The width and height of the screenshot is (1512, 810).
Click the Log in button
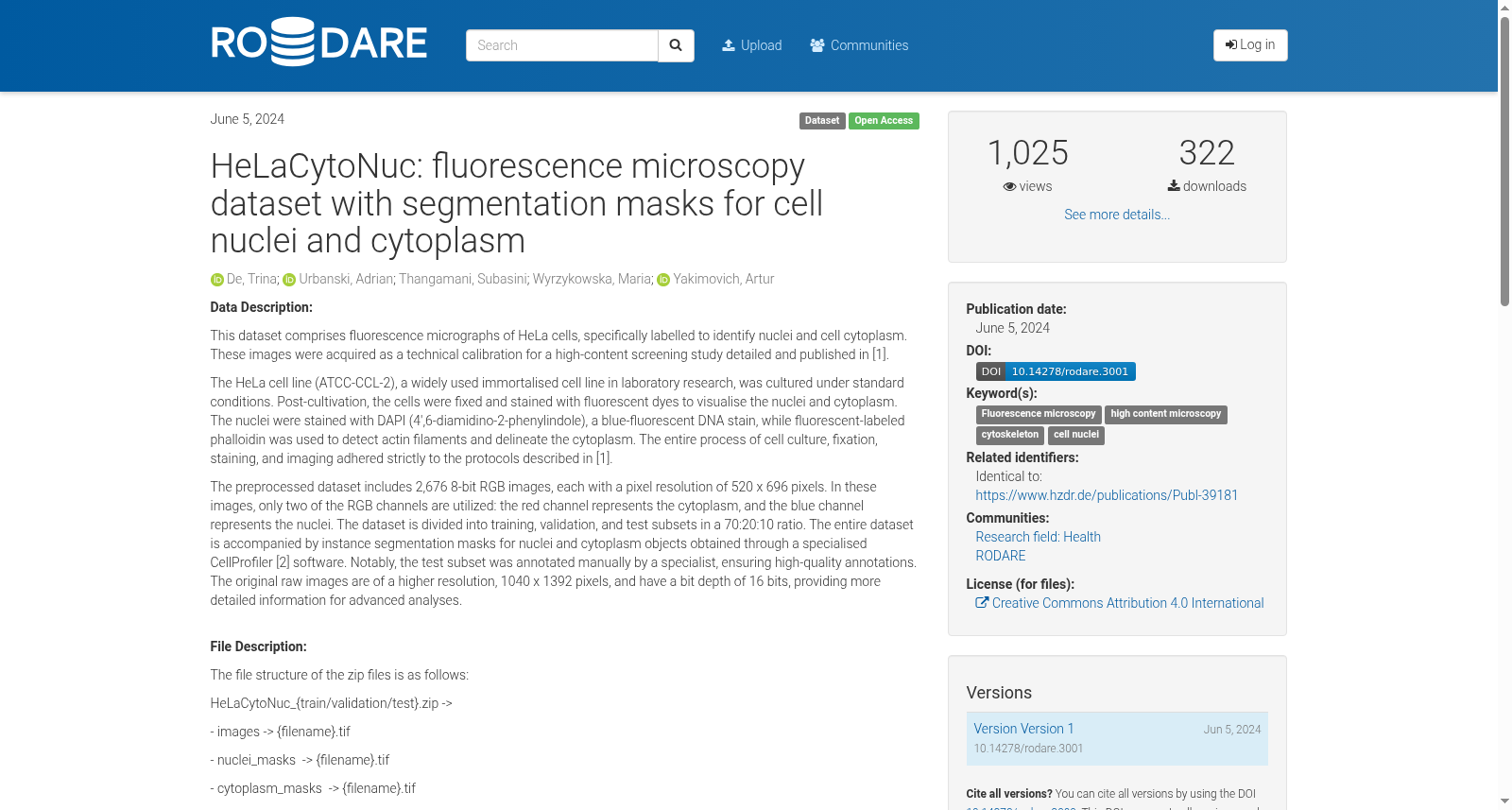coord(1250,45)
